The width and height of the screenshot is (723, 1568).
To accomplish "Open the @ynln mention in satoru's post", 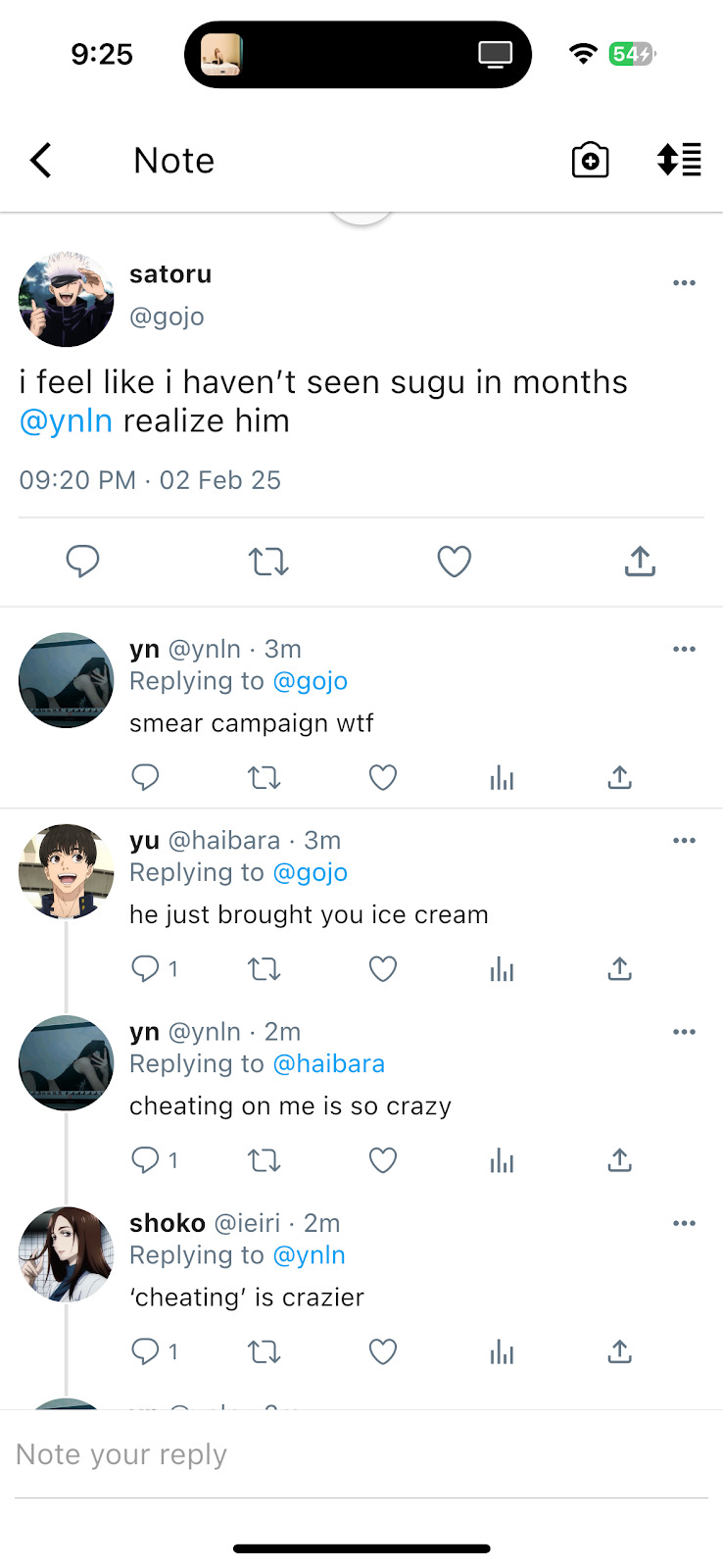I will click(66, 421).
